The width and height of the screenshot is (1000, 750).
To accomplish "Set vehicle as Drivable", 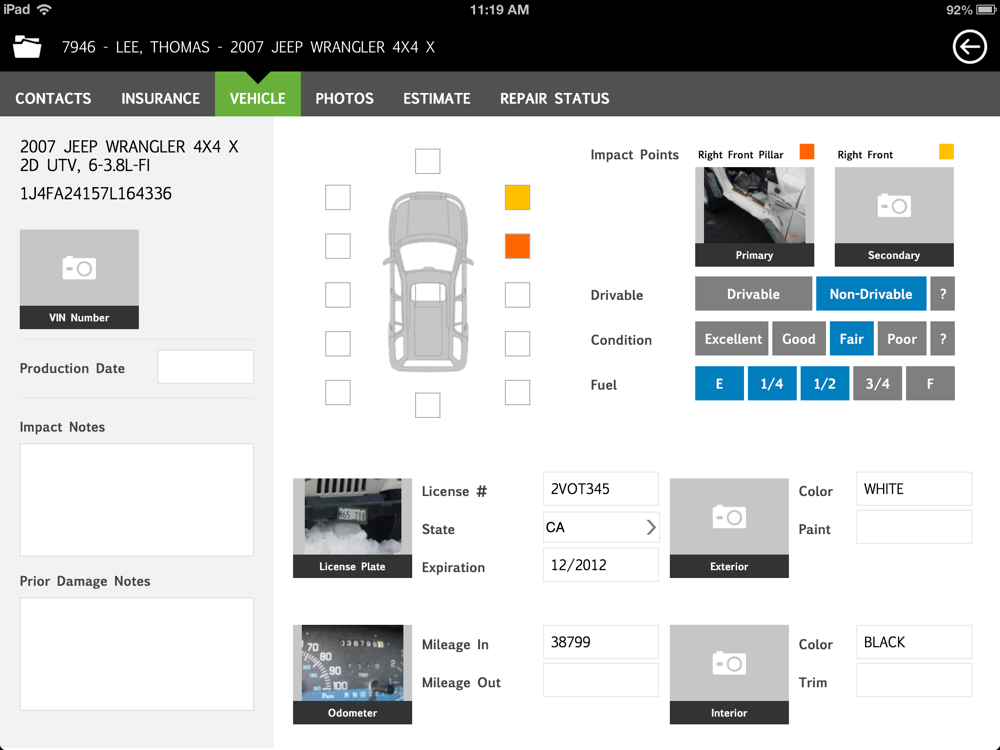I will pyautogui.click(x=753, y=294).
